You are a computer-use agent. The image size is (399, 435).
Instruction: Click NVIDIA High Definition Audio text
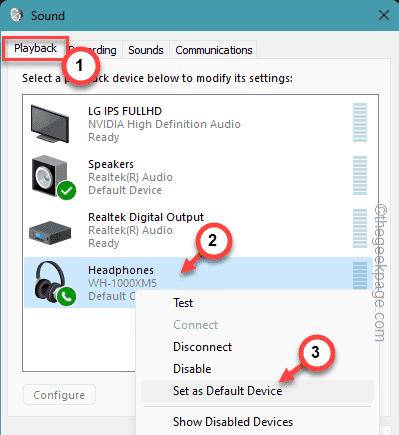(164, 124)
